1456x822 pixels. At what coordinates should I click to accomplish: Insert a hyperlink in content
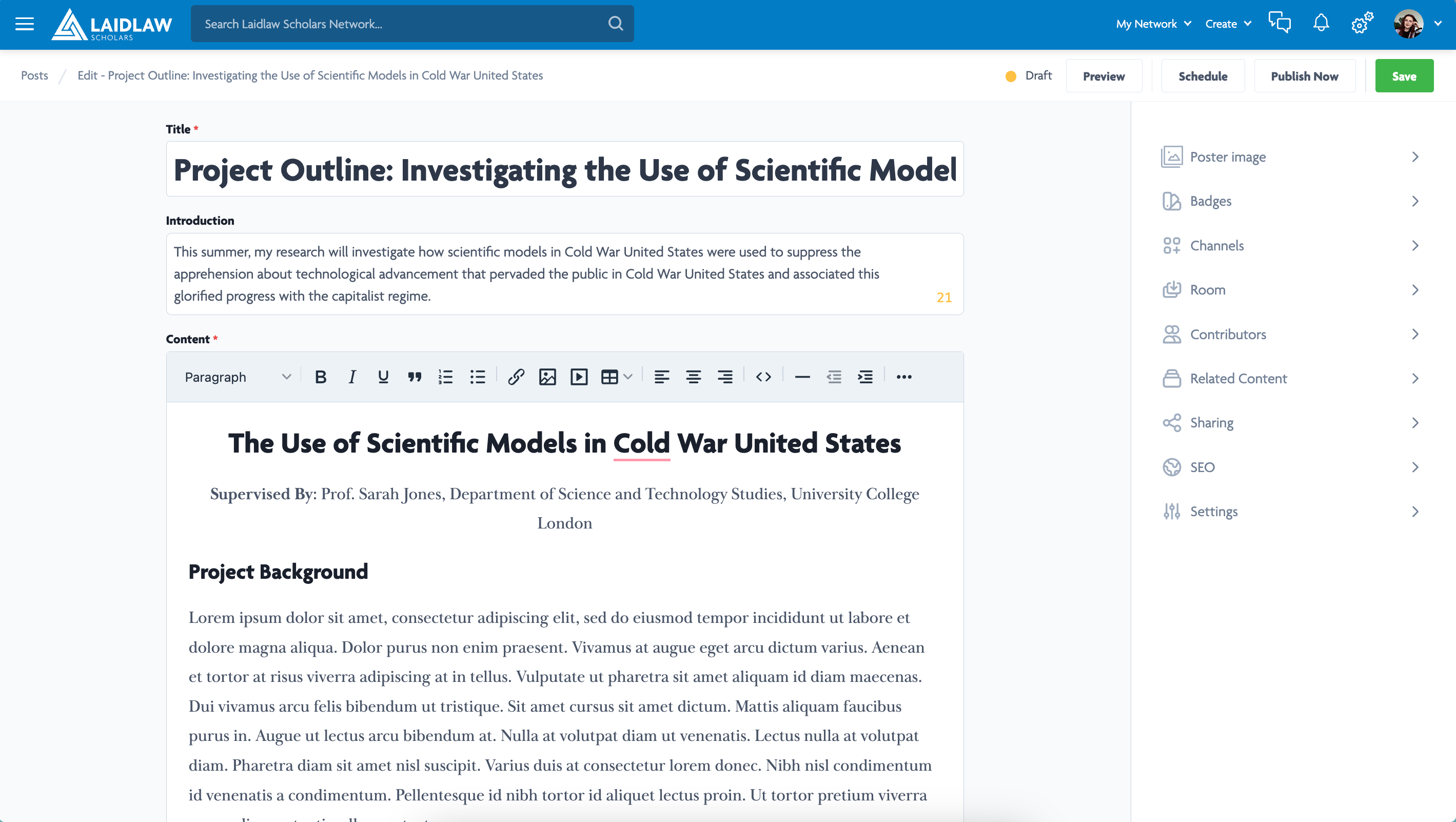click(x=516, y=377)
